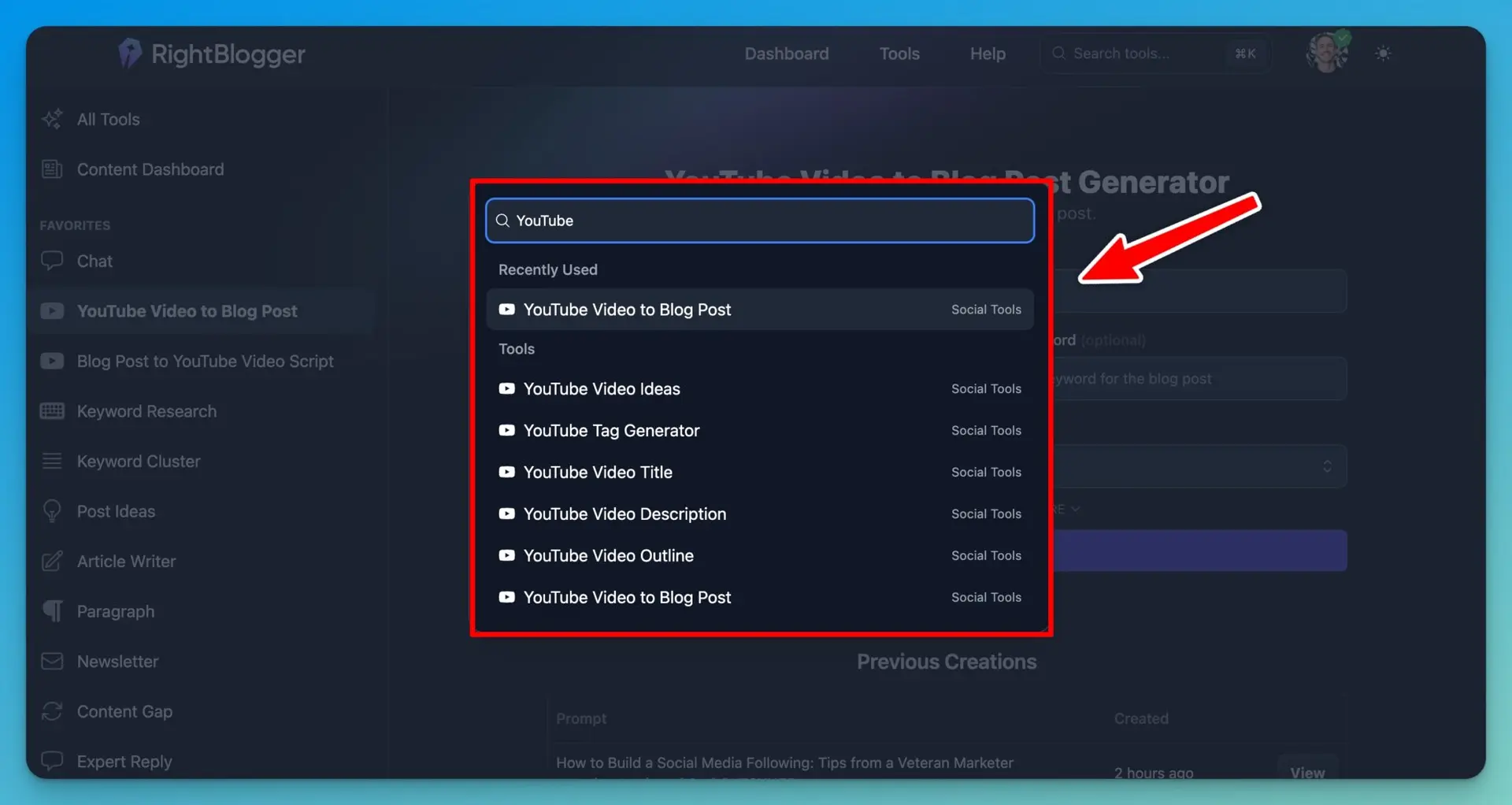
Task: Select the Post Ideas lightbulb icon
Action: [52, 511]
